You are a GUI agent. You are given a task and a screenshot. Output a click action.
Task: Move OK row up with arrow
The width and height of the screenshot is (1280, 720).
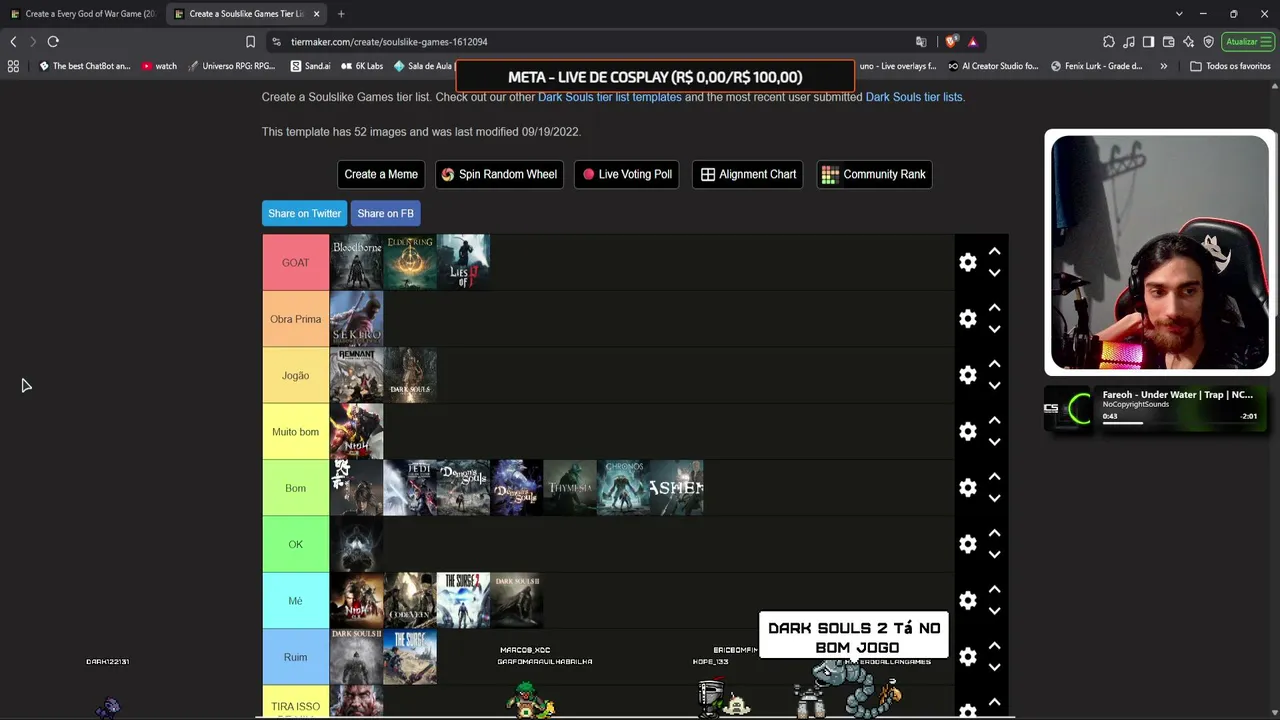(994, 533)
